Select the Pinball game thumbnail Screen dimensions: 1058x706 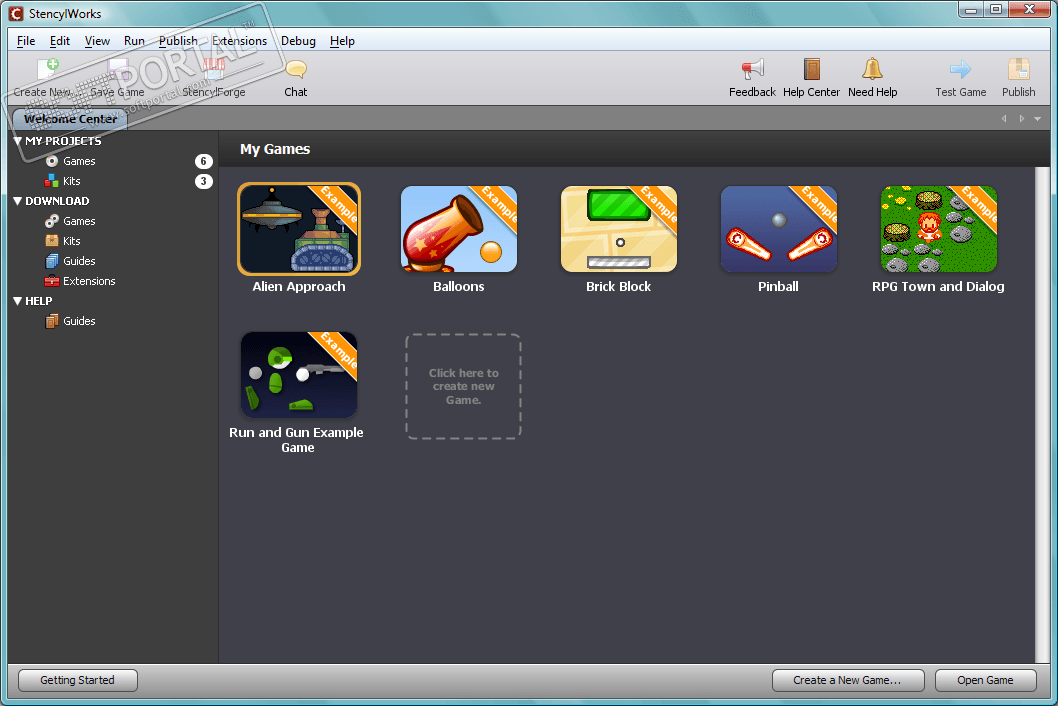coord(779,229)
